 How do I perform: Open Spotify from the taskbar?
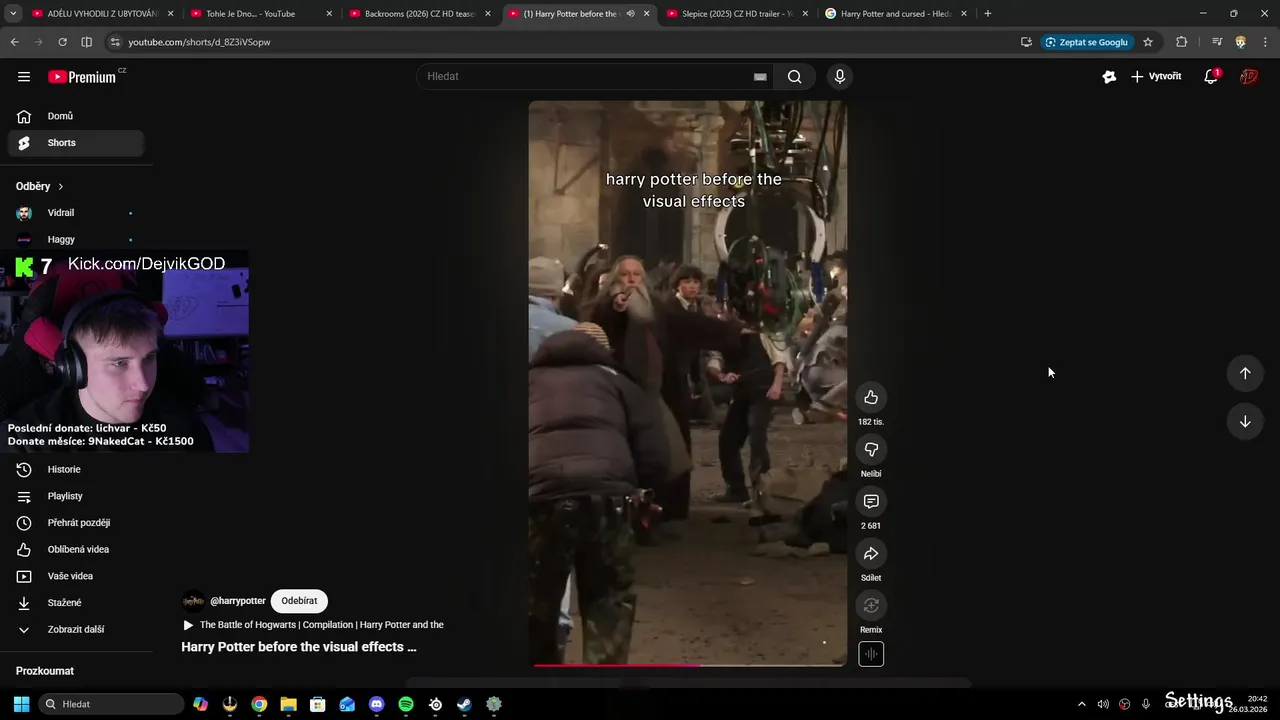[406, 704]
